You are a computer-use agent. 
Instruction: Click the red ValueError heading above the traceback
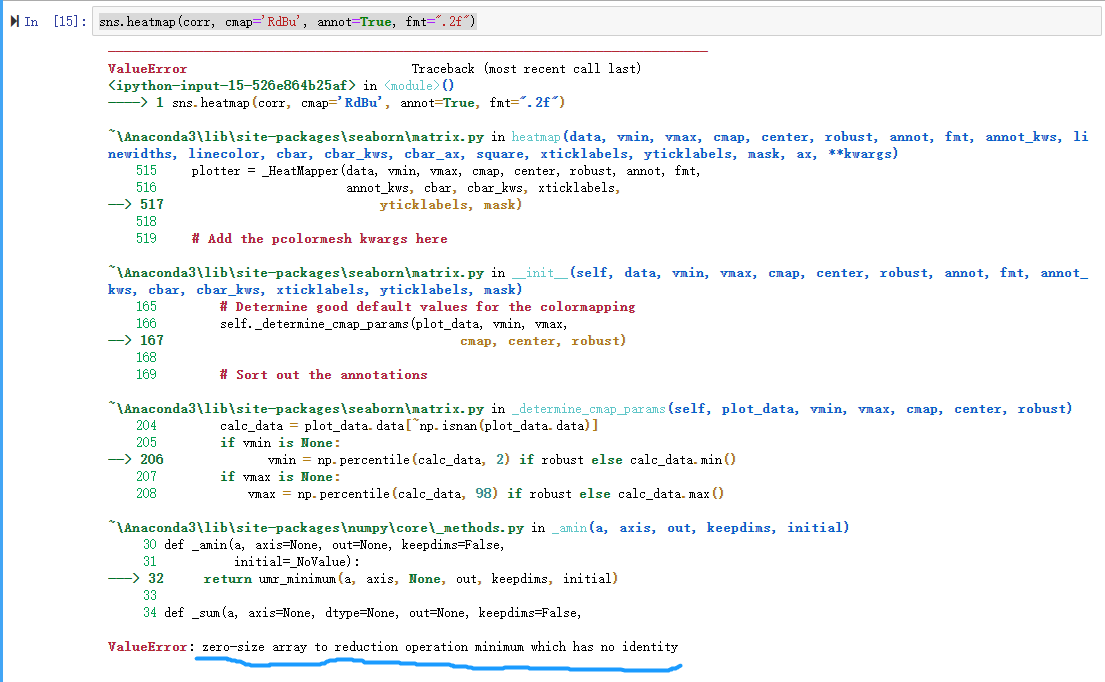(x=147, y=69)
